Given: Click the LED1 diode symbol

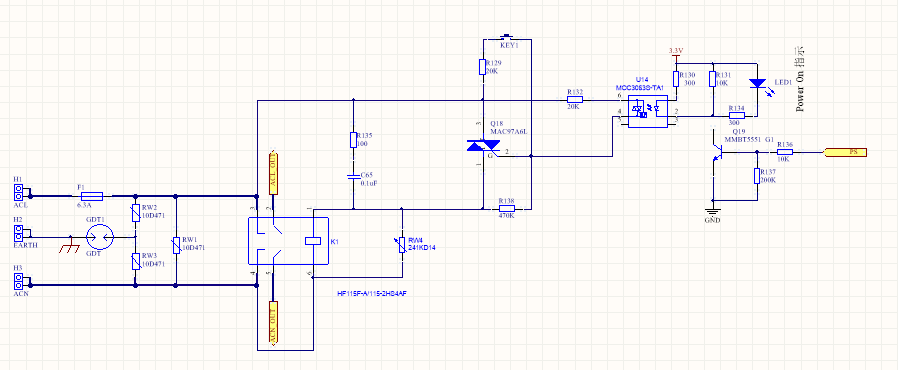Looking at the screenshot, I should point(757,84).
